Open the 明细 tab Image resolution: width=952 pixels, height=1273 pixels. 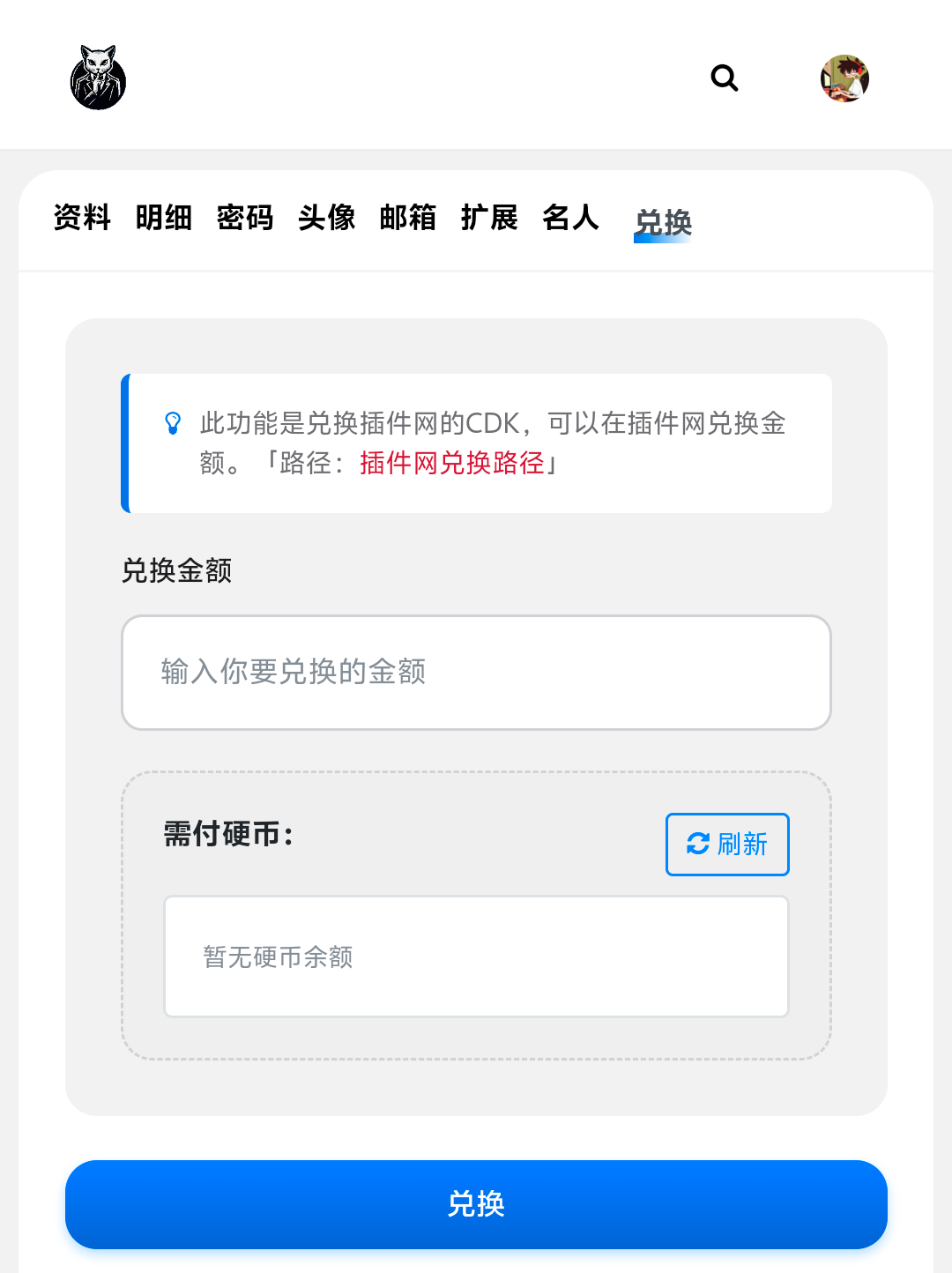(164, 217)
